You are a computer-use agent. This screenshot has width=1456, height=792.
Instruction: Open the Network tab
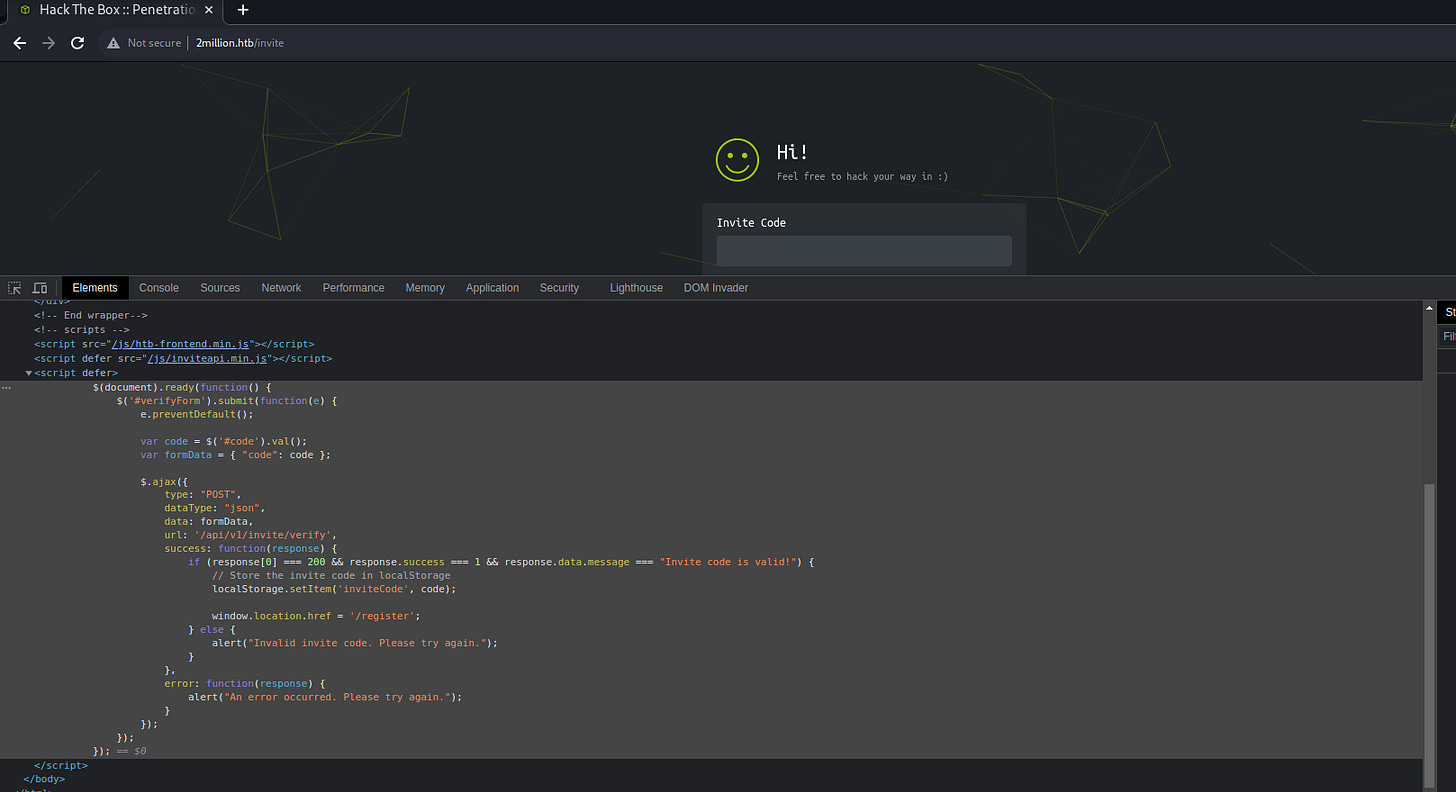click(281, 288)
